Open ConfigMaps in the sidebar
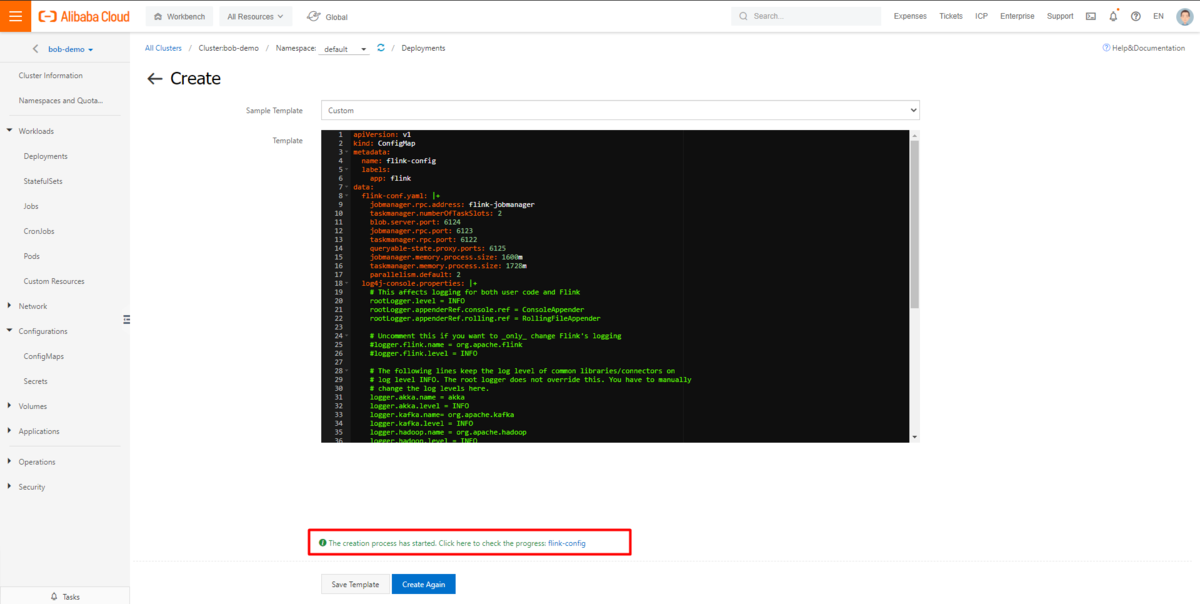The image size is (1200, 604). 44,356
